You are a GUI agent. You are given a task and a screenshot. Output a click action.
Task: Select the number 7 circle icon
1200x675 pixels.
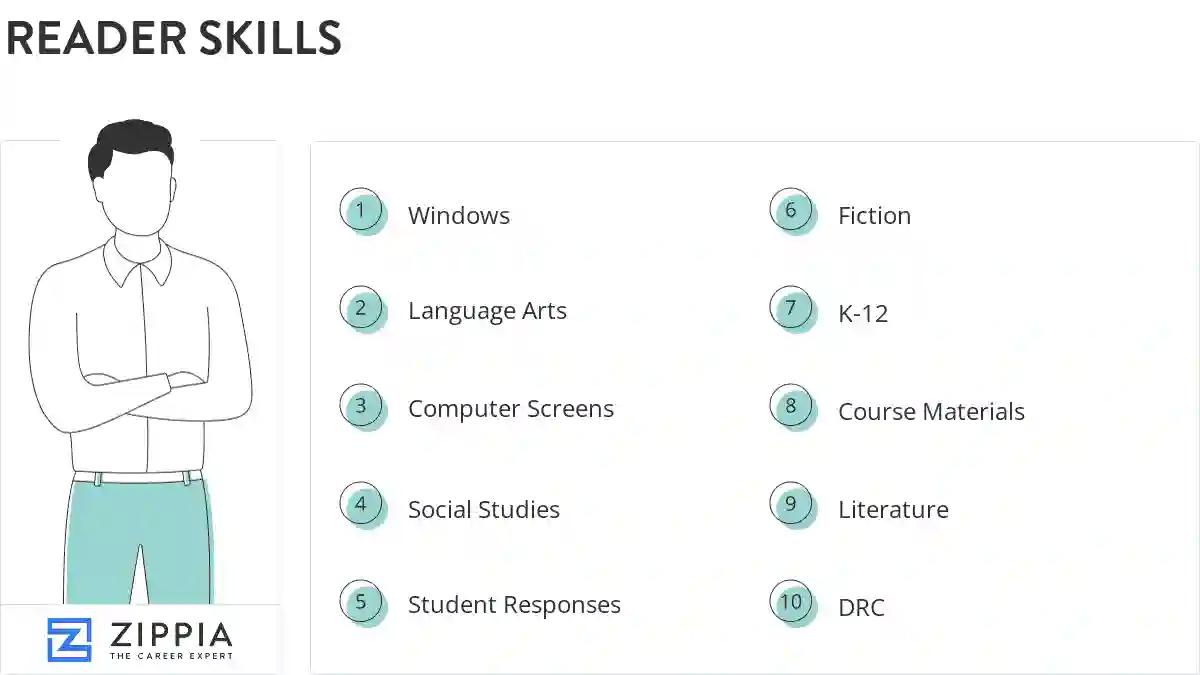point(791,308)
